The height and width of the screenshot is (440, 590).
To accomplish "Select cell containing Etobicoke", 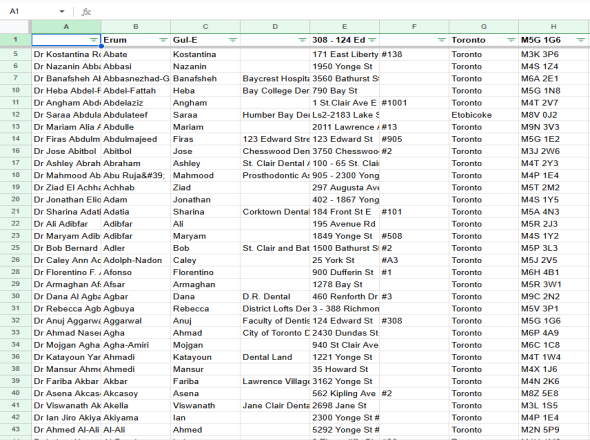I will [484, 115].
